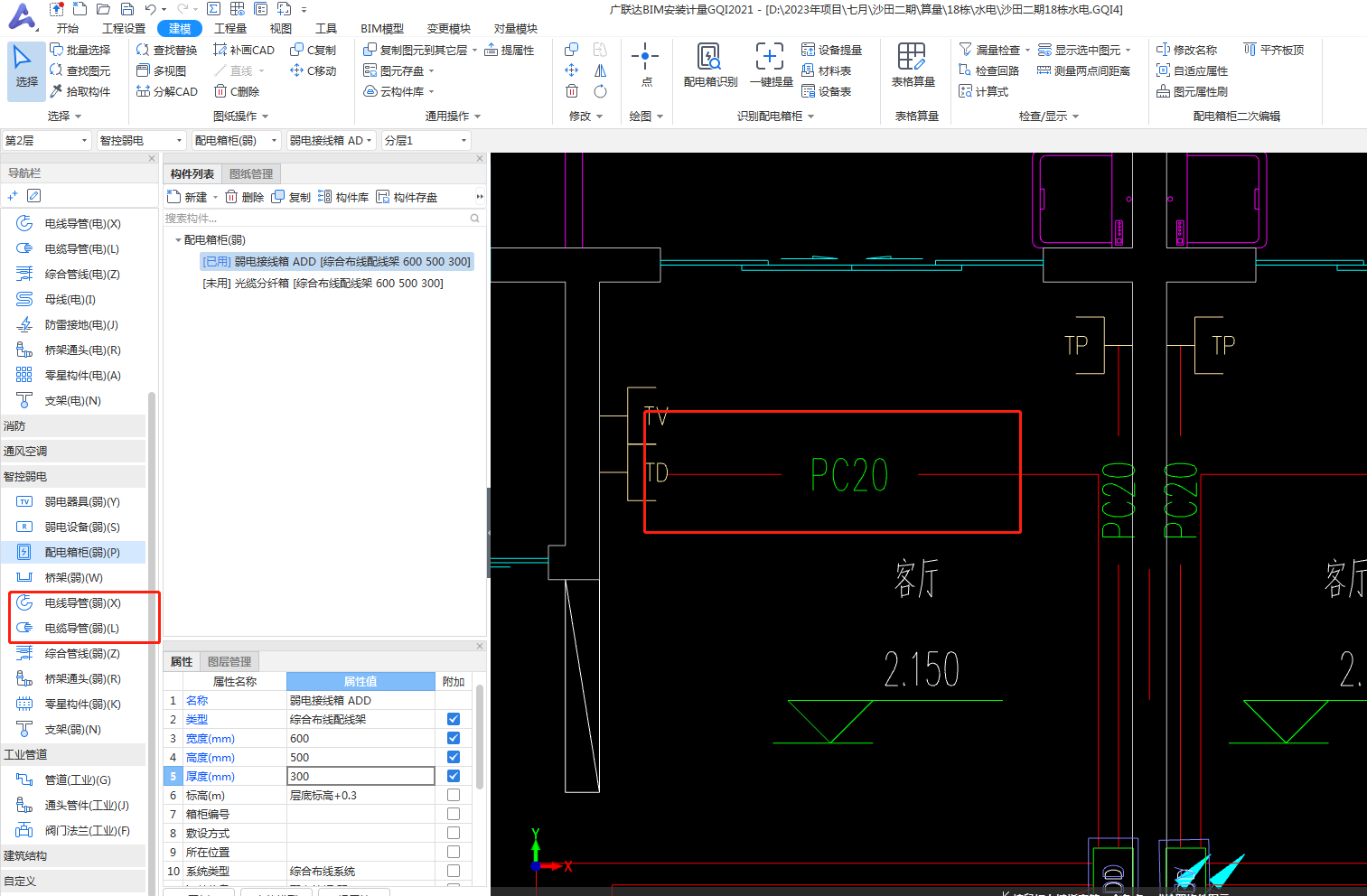1367x896 pixels.
Task: Select 电线导管(弱)(X) in navigation
Action: (x=73, y=602)
